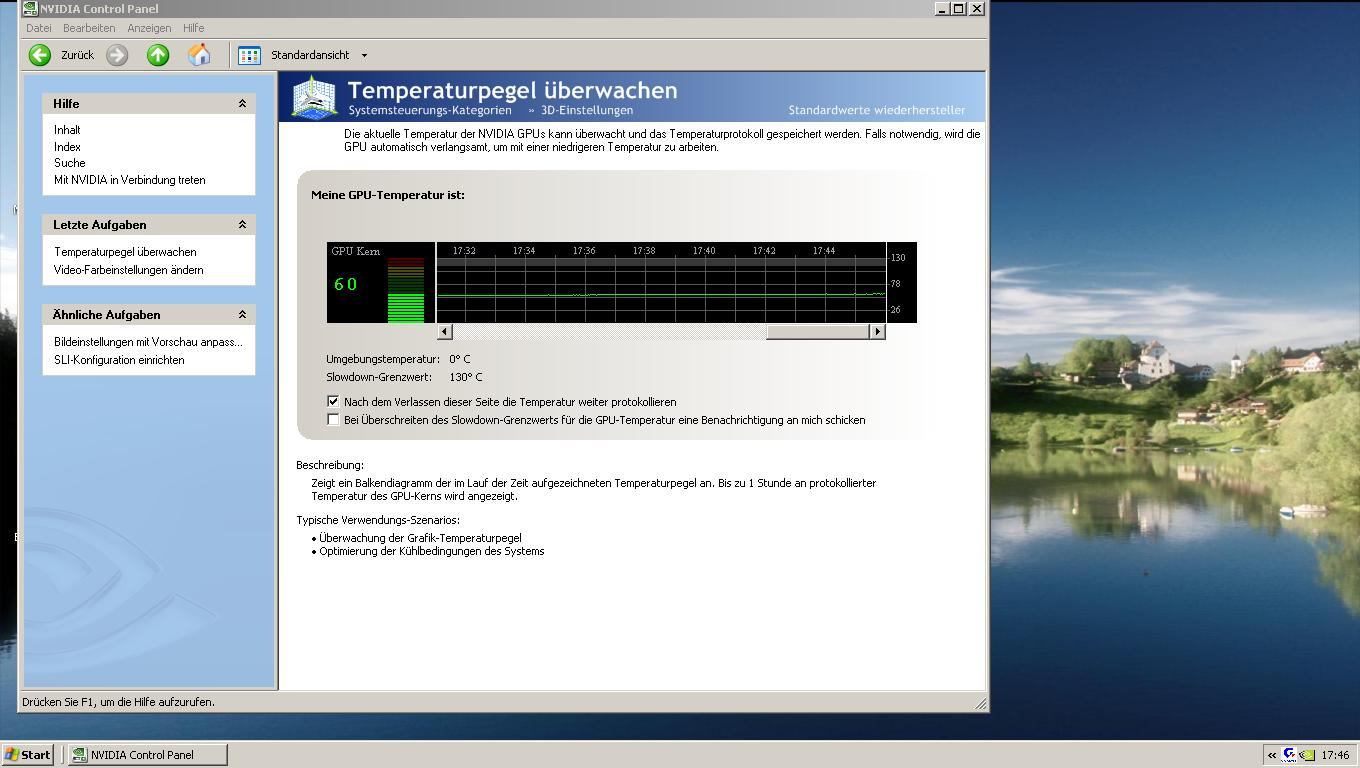Open the Inhalt help link
Screen dimensions: 1360x768
pos(67,130)
